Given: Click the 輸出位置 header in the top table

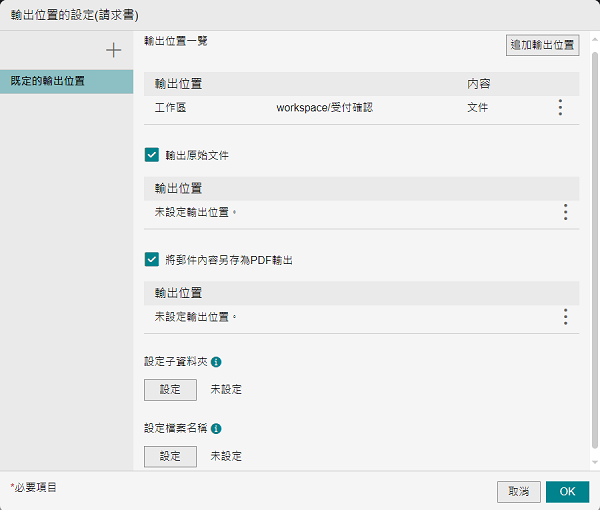Looking at the screenshot, I should click(179, 83).
